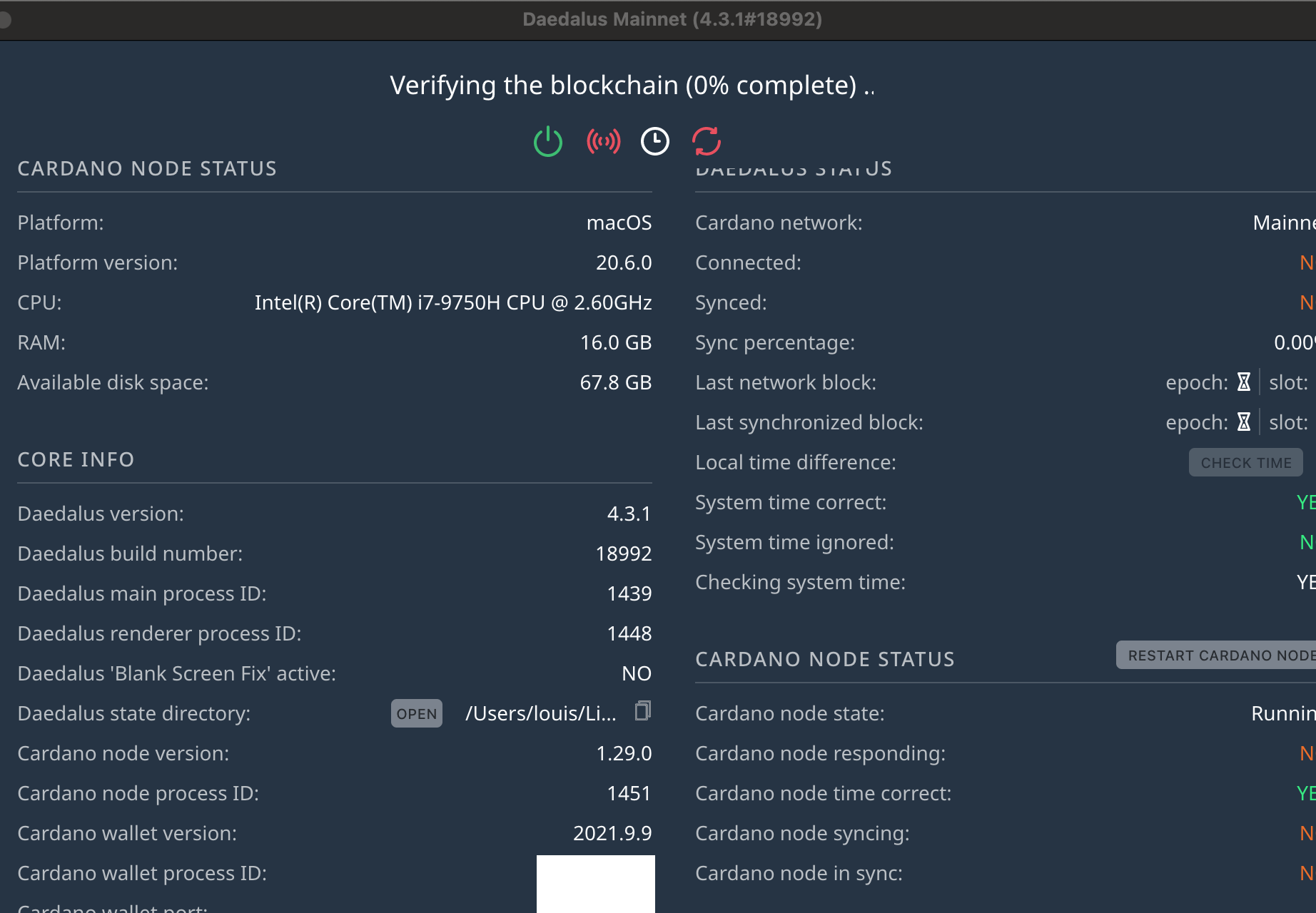
Task: Select the Cardano node process ID '1451'
Action: pos(629,793)
